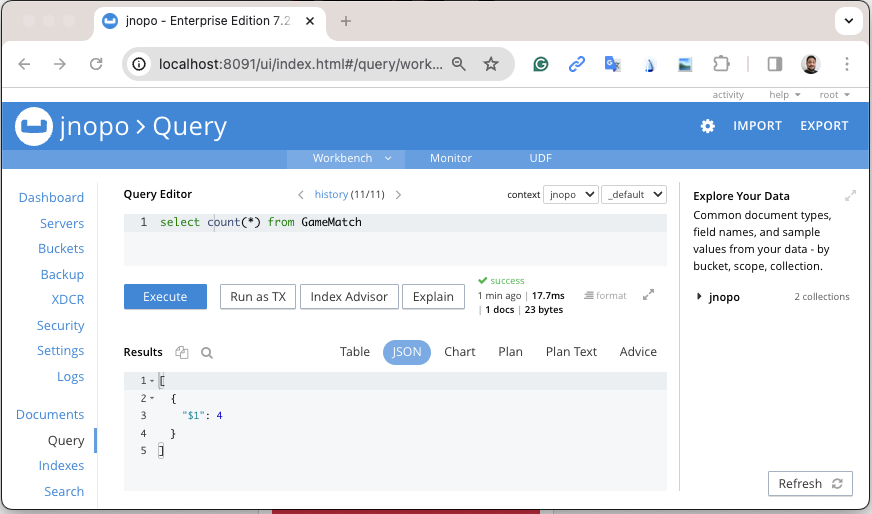Click EXPORT in the header
Screen dimensions: 872x514
click(x=824, y=126)
